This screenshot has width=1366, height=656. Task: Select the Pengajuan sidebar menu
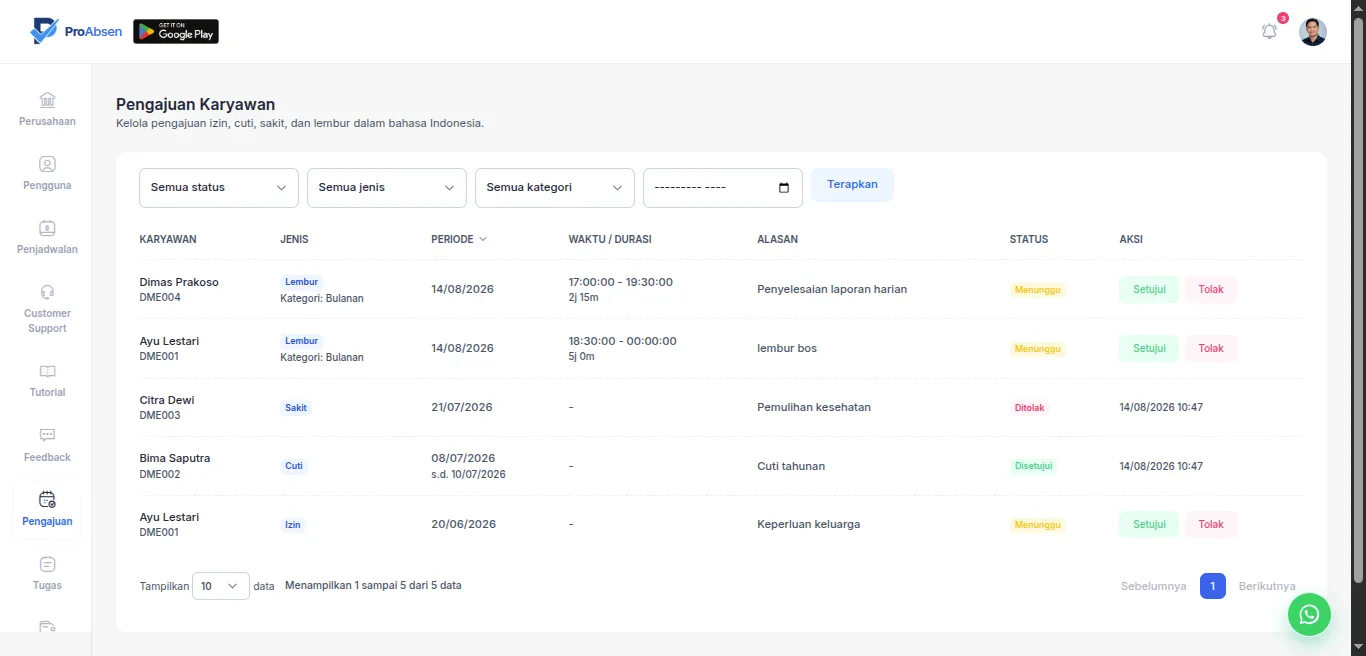[x=47, y=510]
